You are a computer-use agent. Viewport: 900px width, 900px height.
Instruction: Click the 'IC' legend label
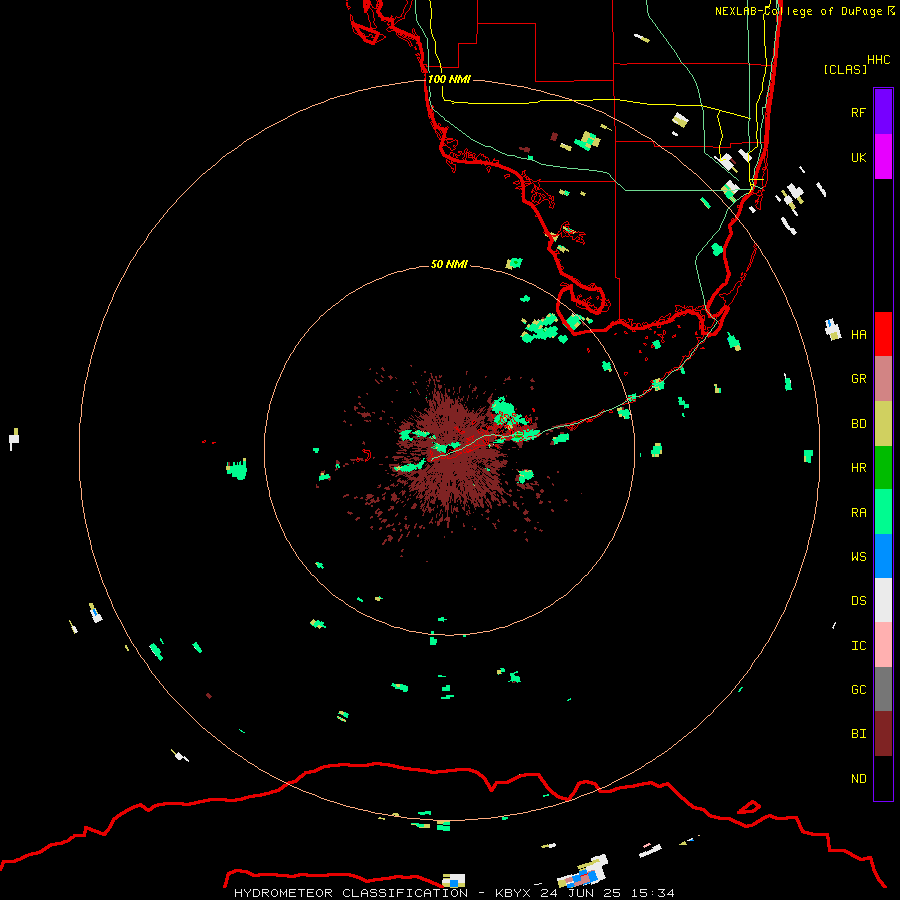click(x=858, y=646)
